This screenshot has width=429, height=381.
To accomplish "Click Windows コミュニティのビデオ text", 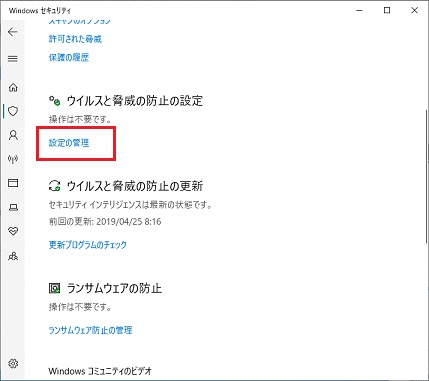I will pyautogui.click(x=100, y=371).
